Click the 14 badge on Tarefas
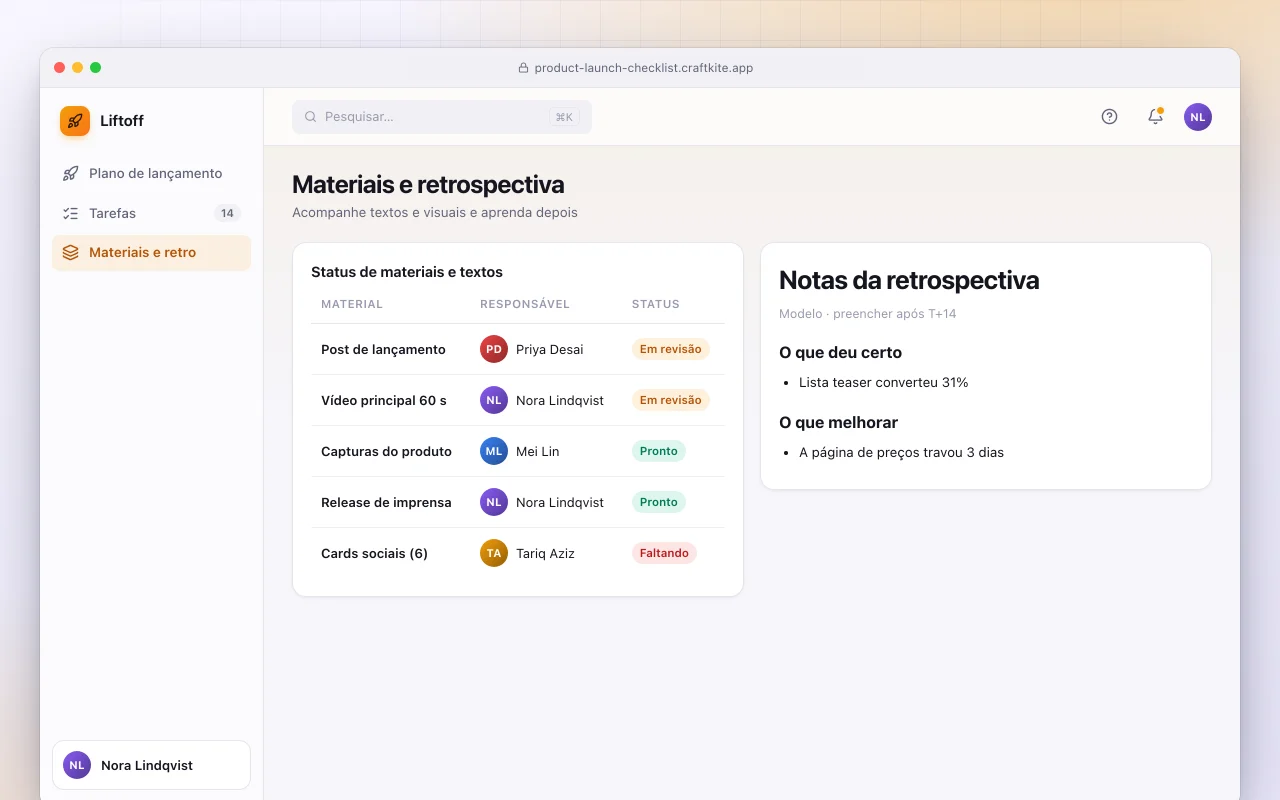 pos(227,213)
